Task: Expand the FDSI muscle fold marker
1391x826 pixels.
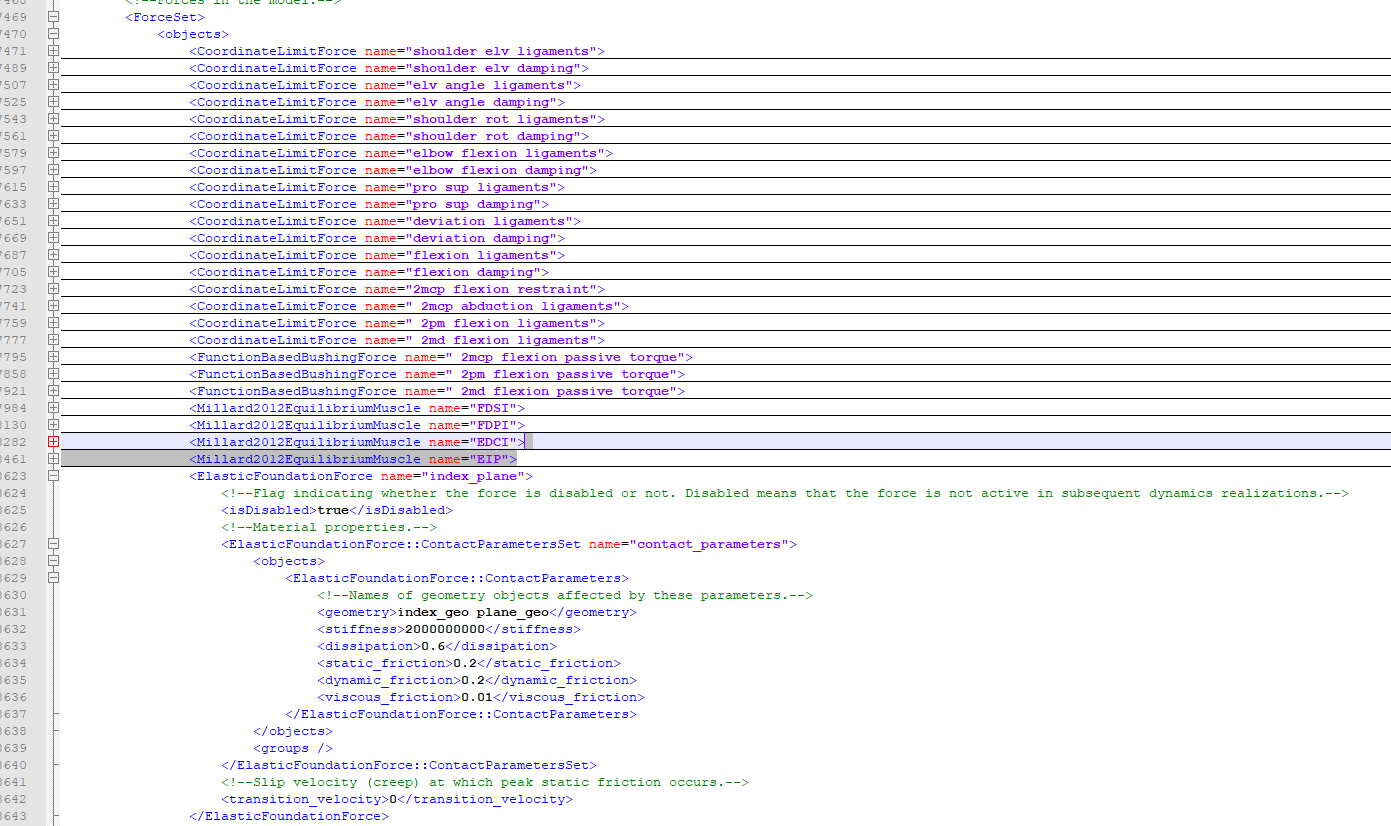Action: pos(53,408)
